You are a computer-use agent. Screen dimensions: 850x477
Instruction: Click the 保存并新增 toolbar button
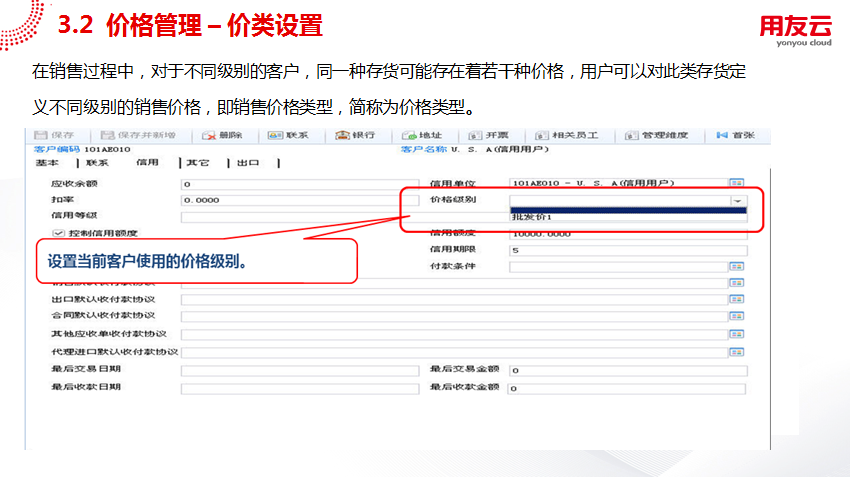click(x=138, y=135)
